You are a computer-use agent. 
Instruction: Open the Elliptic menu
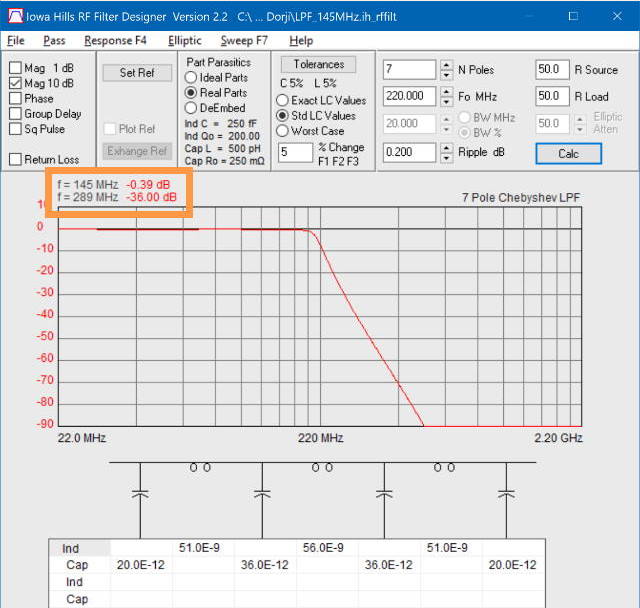[x=184, y=41]
